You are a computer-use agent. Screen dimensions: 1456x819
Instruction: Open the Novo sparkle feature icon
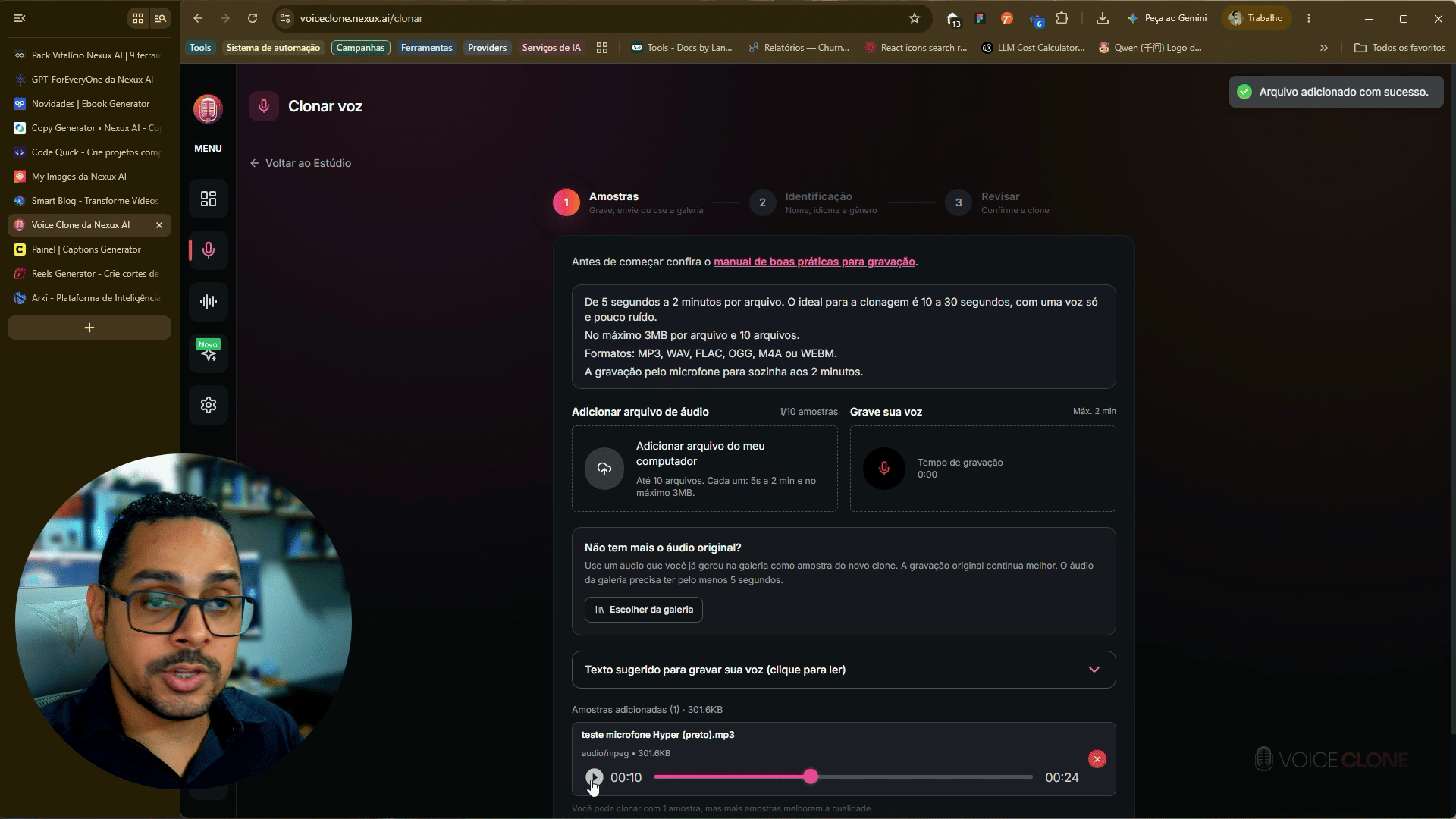click(x=209, y=353)
